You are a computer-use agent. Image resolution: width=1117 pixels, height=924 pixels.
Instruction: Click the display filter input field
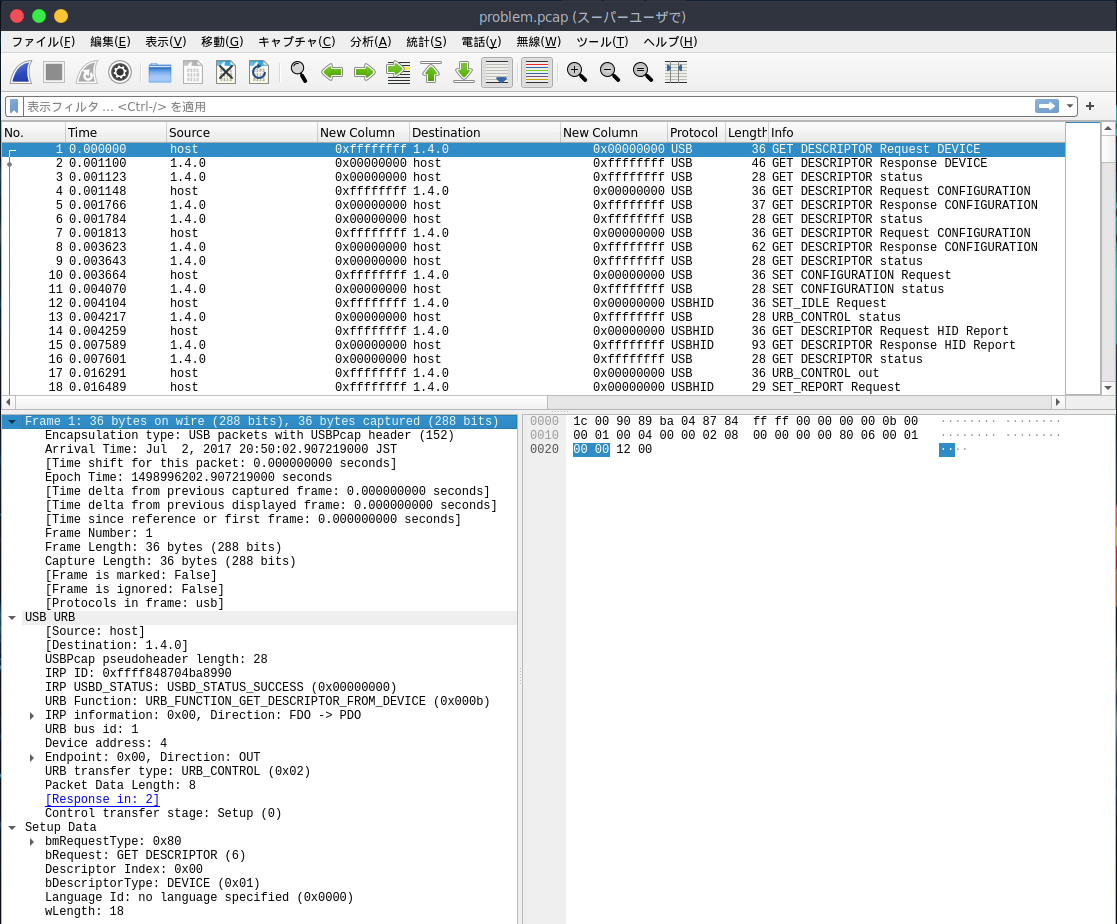[527, 106]
